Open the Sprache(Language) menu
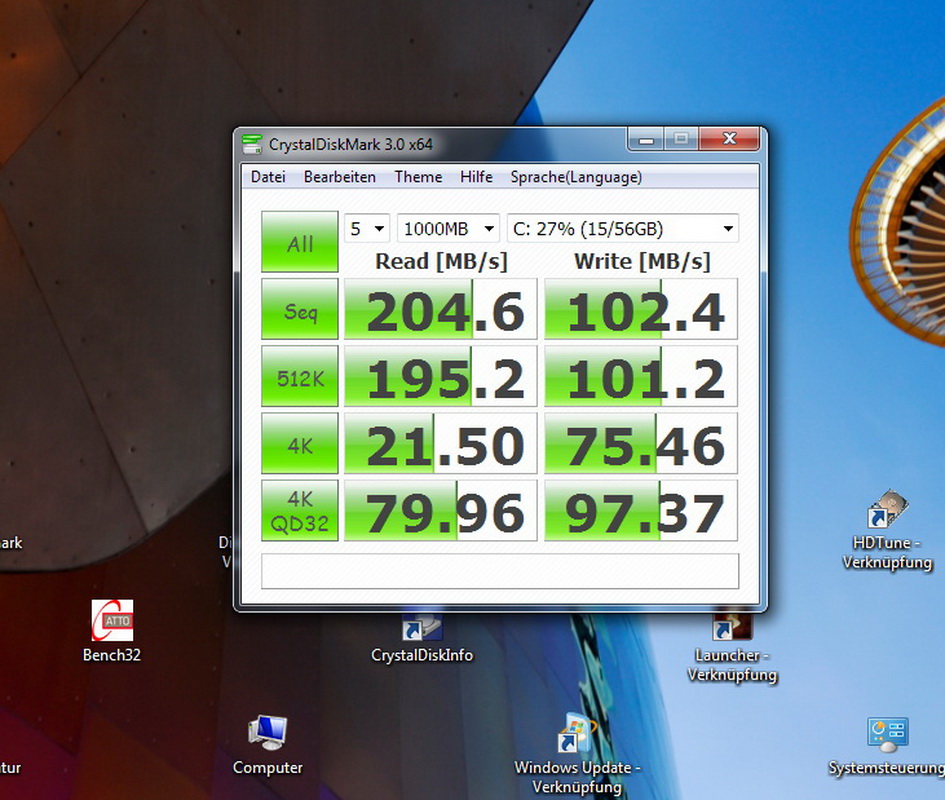Image resolution: width=945 pixels, height=800 pixels. [x=576, y=177]
